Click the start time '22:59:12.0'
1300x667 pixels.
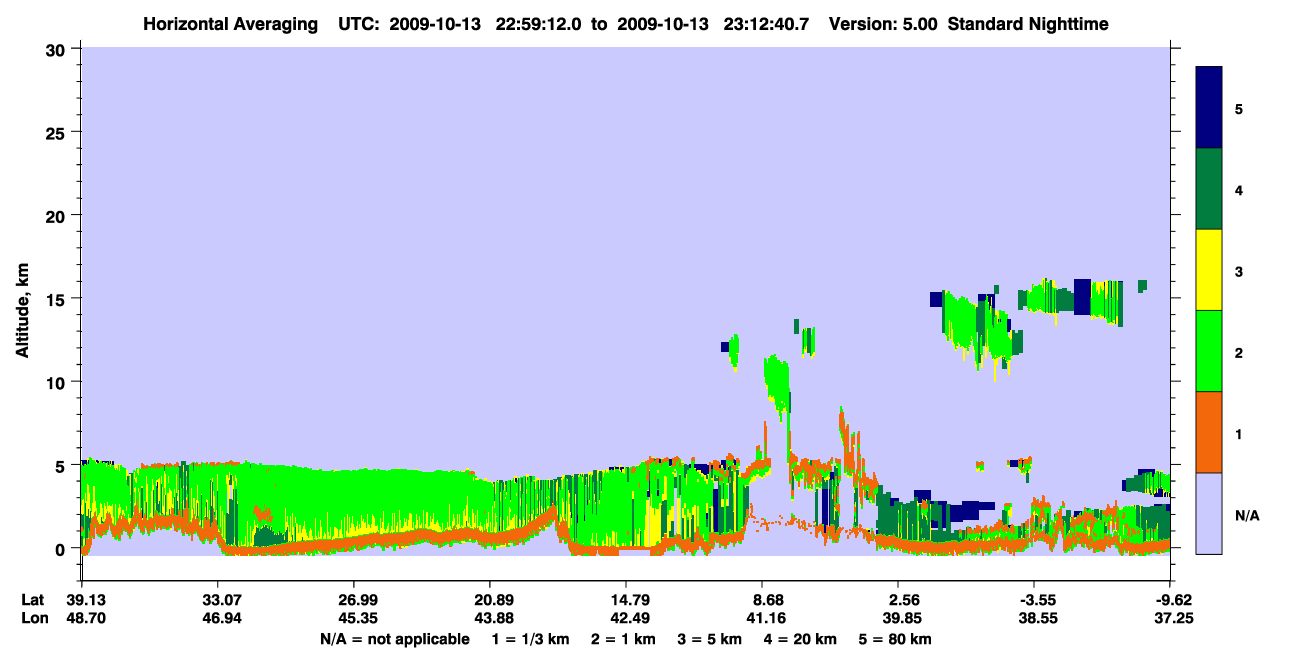coord(540,23)
